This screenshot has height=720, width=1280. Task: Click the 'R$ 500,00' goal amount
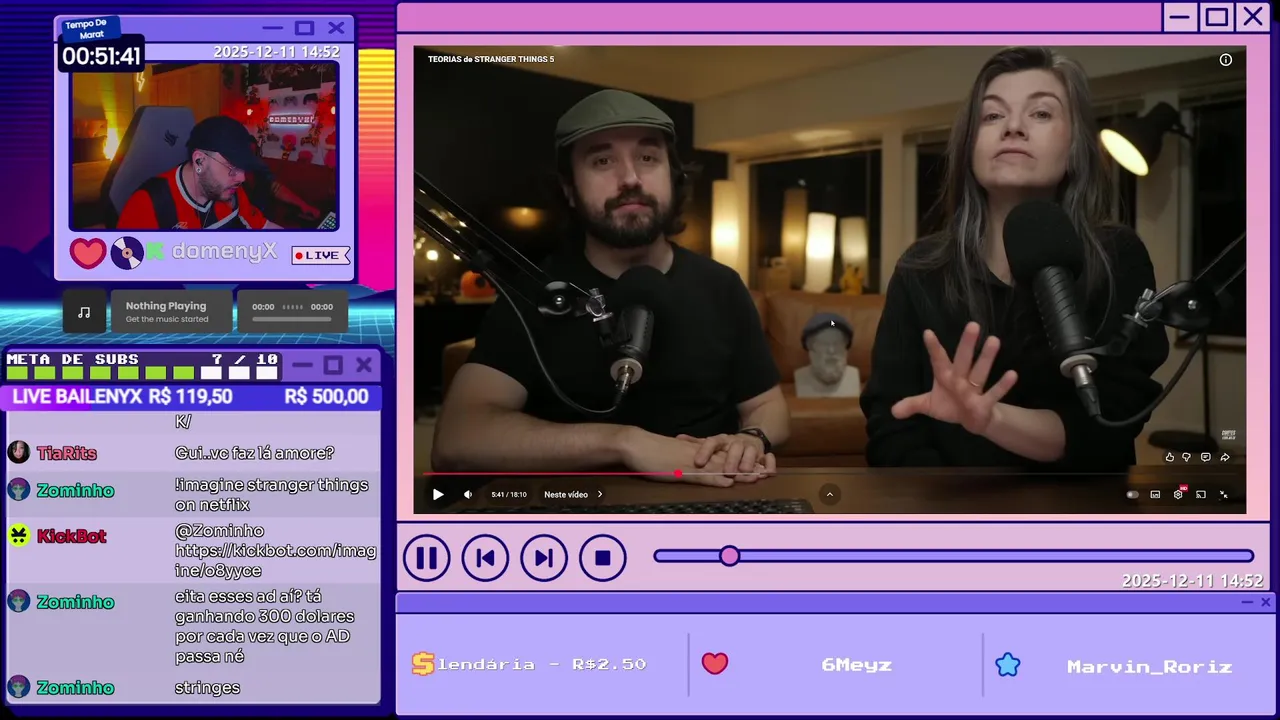(x=326, y=397)
